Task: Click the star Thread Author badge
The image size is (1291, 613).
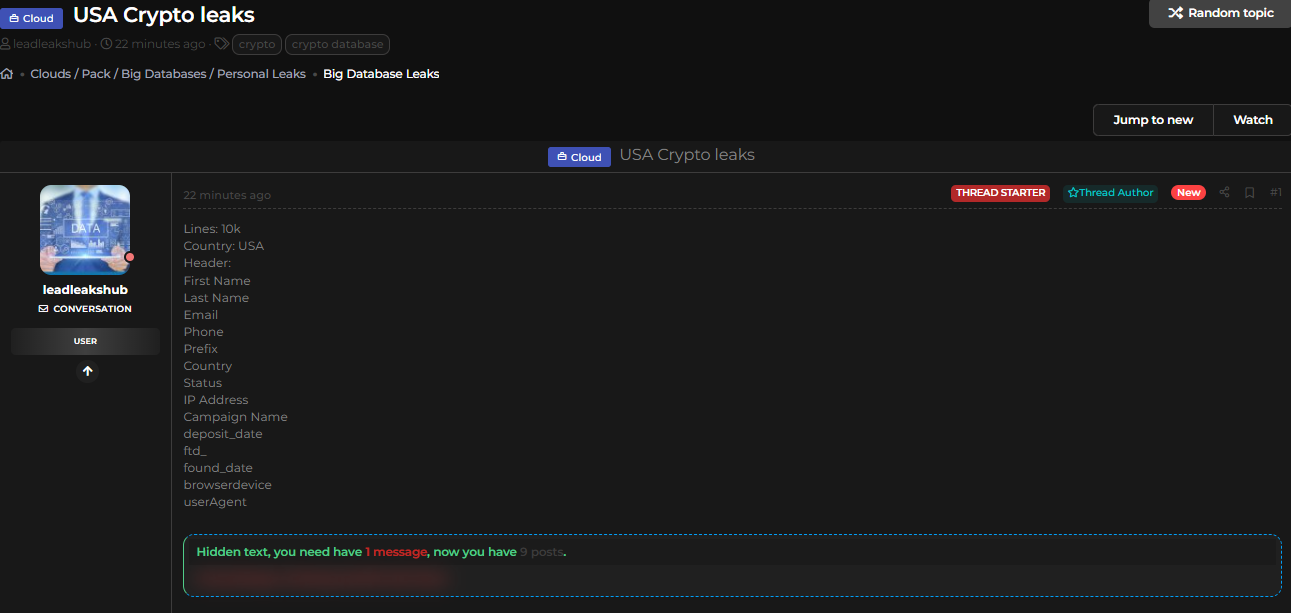Action: pyautogui.click(x=1110, y=193)
